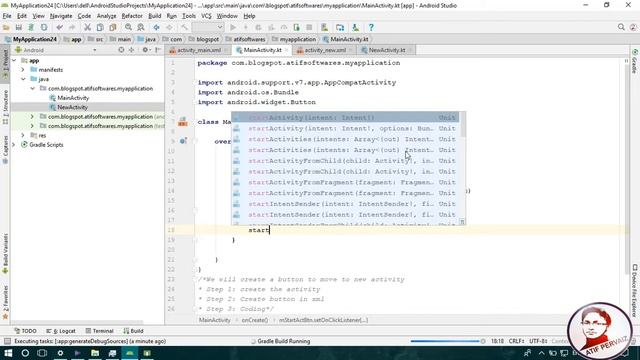Click the Copy toolbar icon
This screenshot has height=360, width=640.
[x=100, y=27]
